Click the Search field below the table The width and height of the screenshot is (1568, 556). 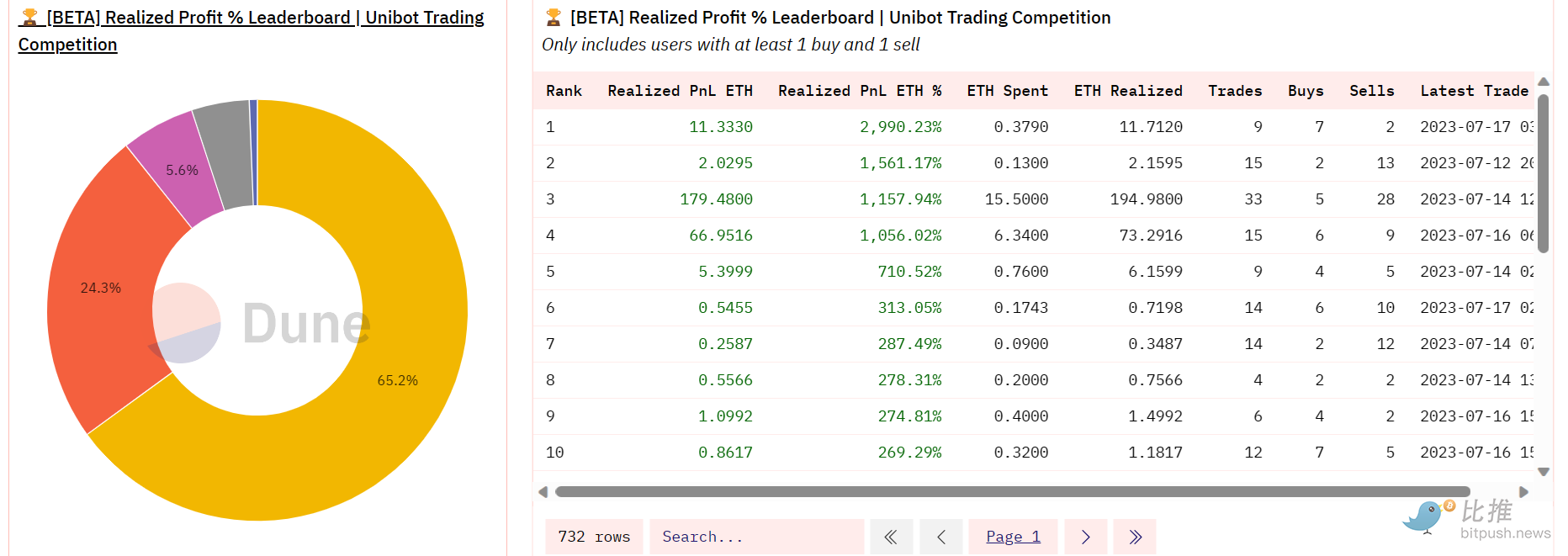(756, 537)
